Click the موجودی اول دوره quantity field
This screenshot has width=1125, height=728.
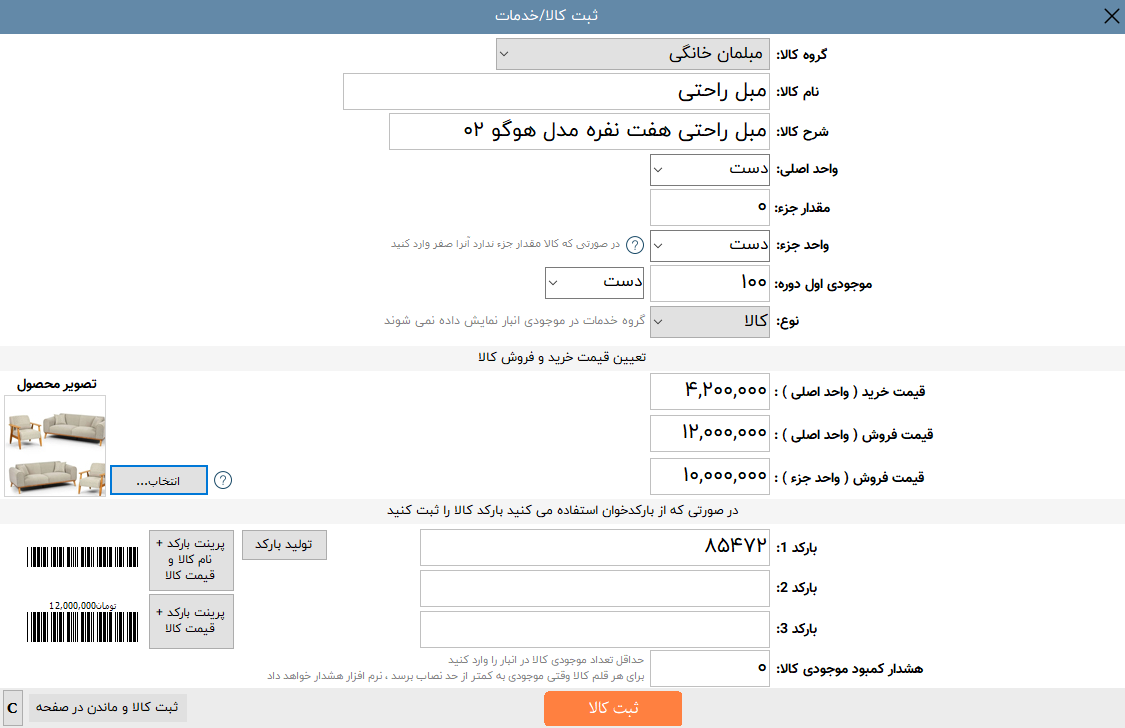coord(710,283)
